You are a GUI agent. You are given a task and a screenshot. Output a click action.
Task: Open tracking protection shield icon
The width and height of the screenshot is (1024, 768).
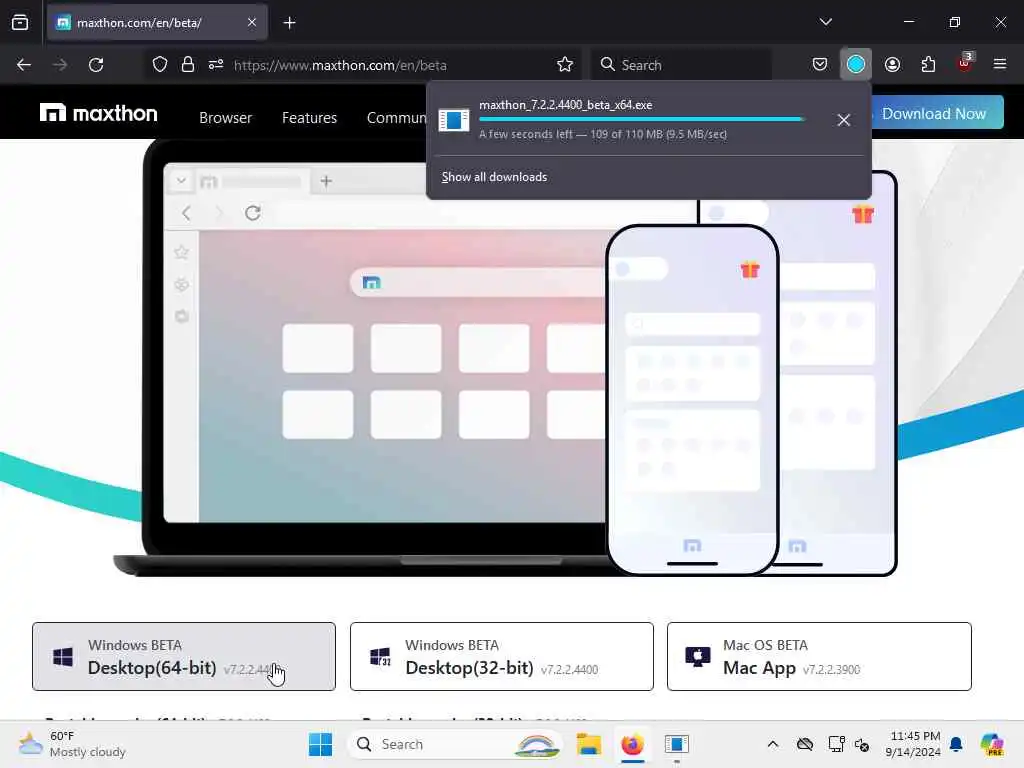[160, 65]
